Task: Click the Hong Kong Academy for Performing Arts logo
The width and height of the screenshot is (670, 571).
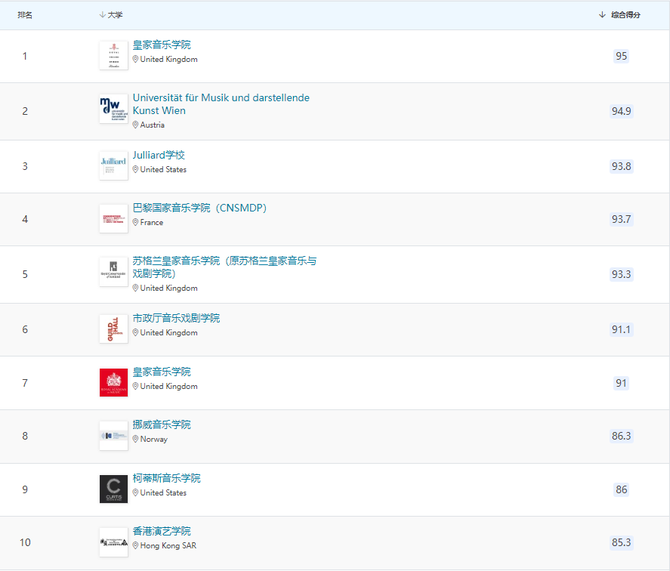Action: pyautogui.click(x=114, y=542)
